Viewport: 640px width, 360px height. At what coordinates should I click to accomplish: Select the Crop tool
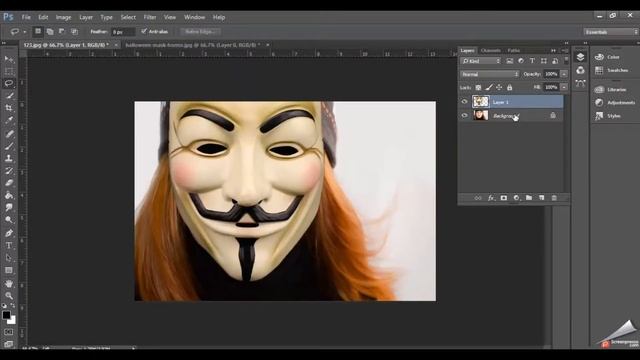(x=9, y=108)
